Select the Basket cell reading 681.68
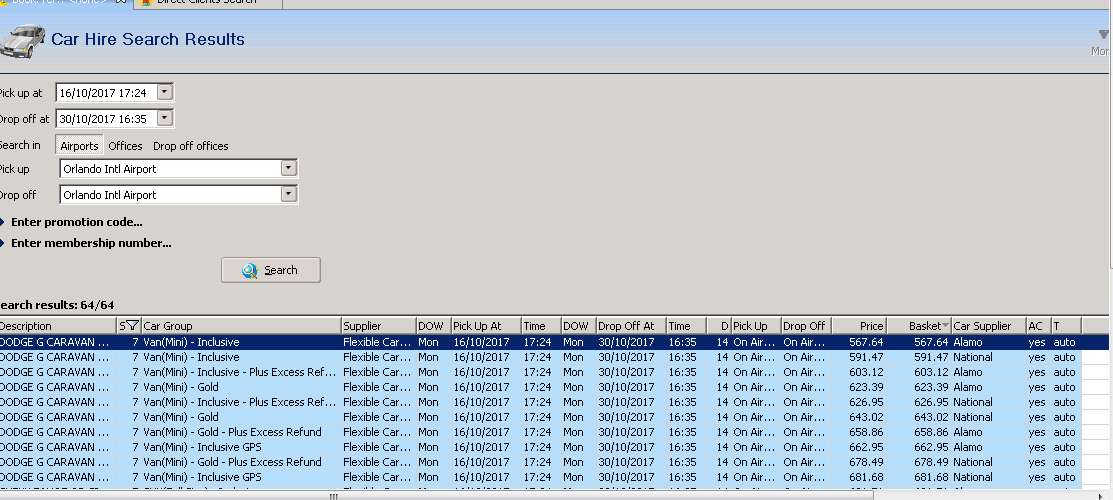 (919, 477)
